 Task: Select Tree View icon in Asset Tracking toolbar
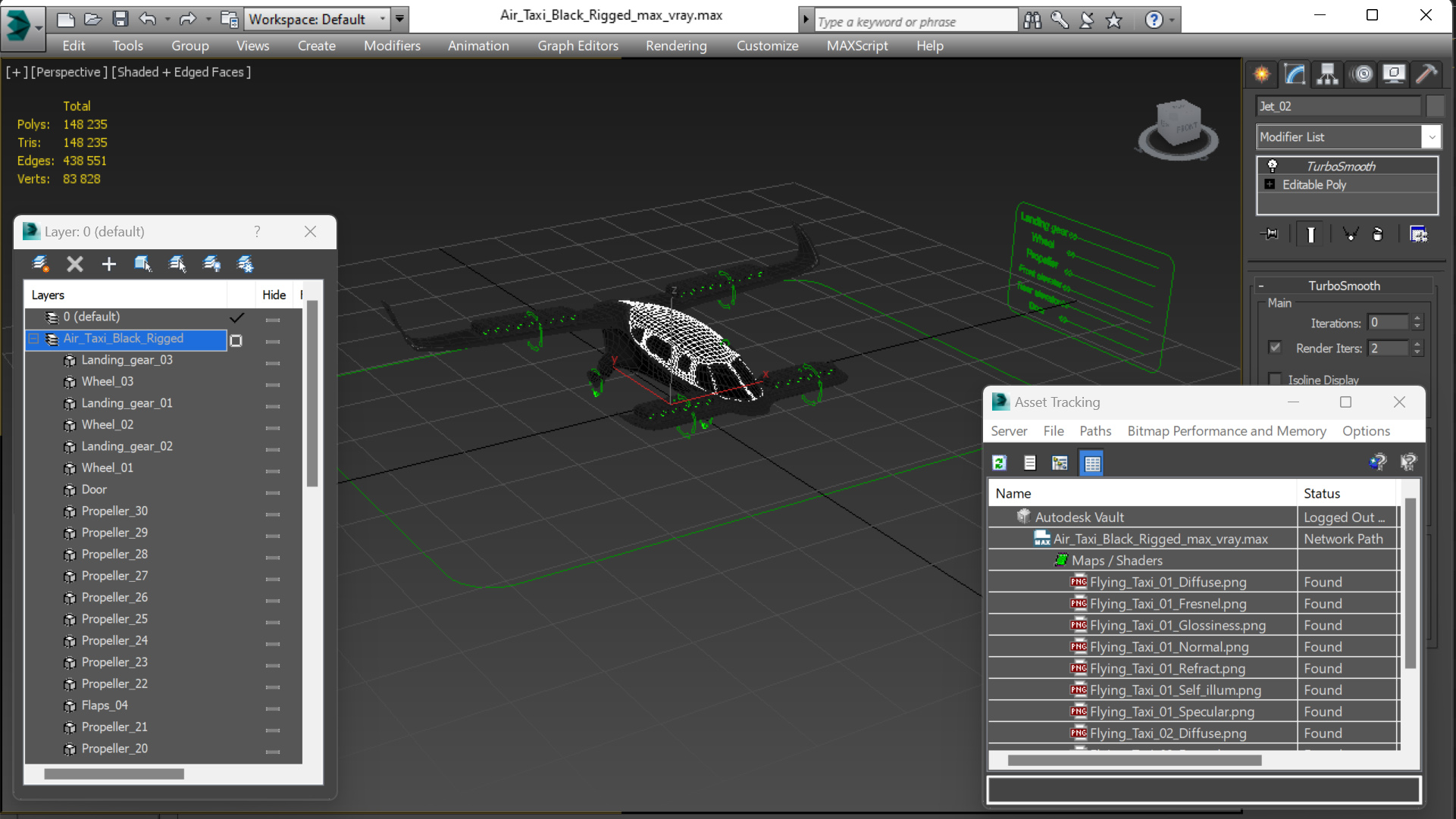1060,463
